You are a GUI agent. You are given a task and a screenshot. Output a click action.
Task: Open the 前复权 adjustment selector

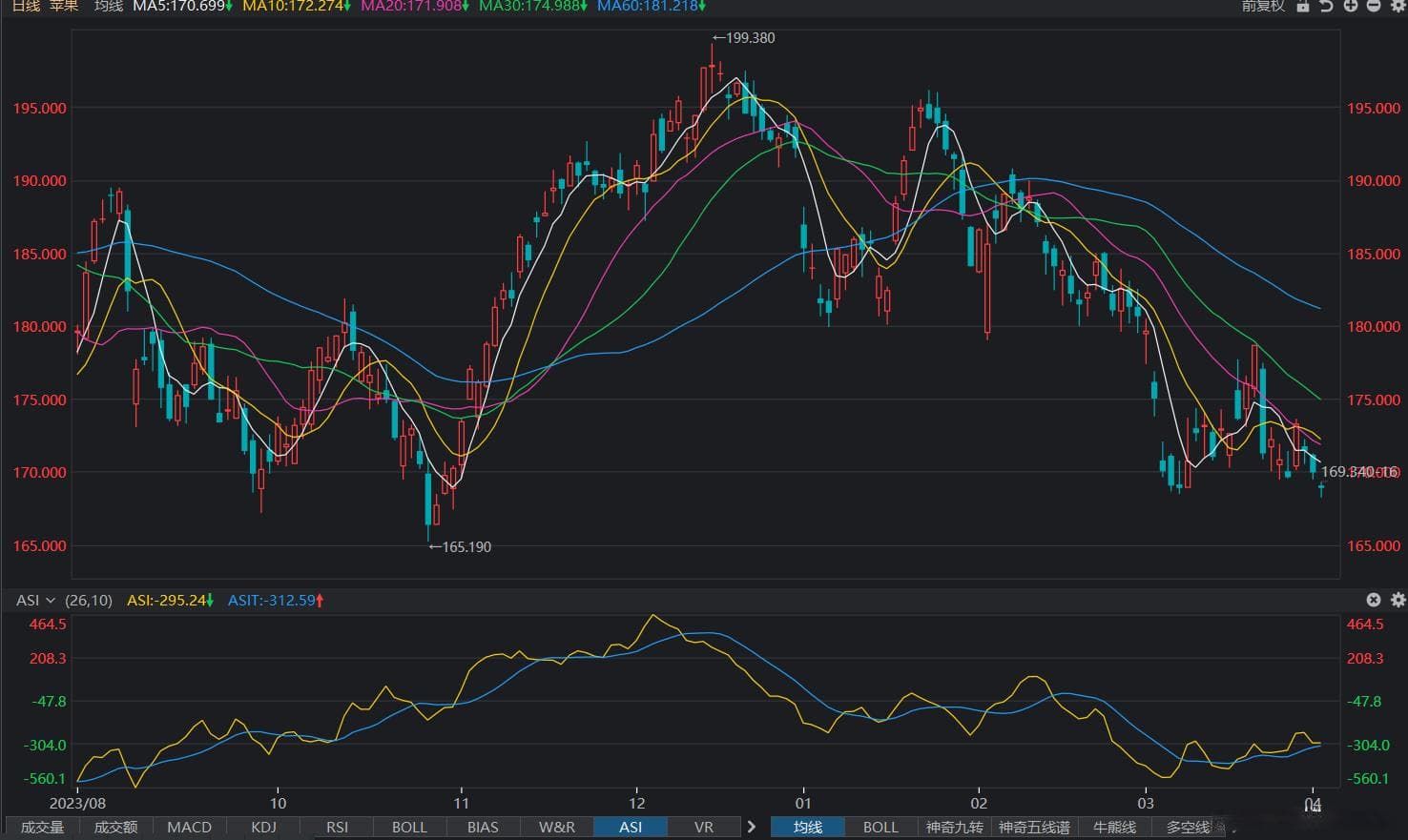point(1263,6)
